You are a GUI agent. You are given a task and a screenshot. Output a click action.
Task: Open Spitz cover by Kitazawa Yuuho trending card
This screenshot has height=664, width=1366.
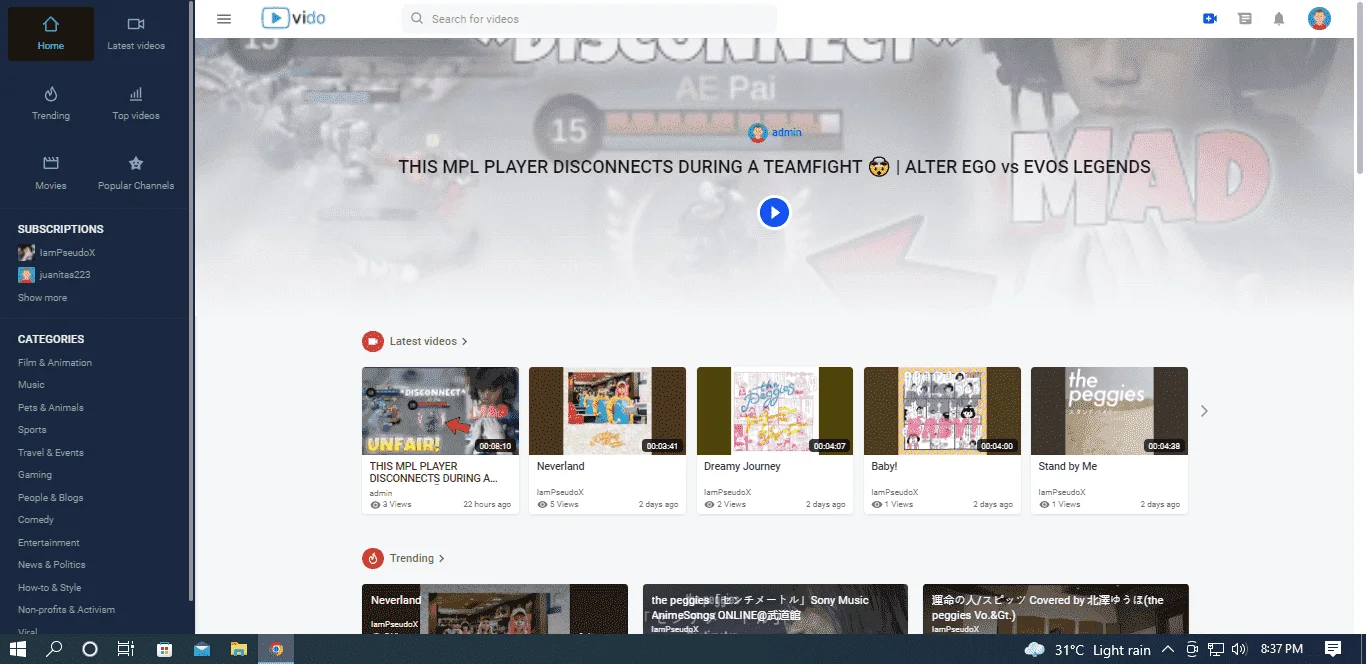point(1056,609)
